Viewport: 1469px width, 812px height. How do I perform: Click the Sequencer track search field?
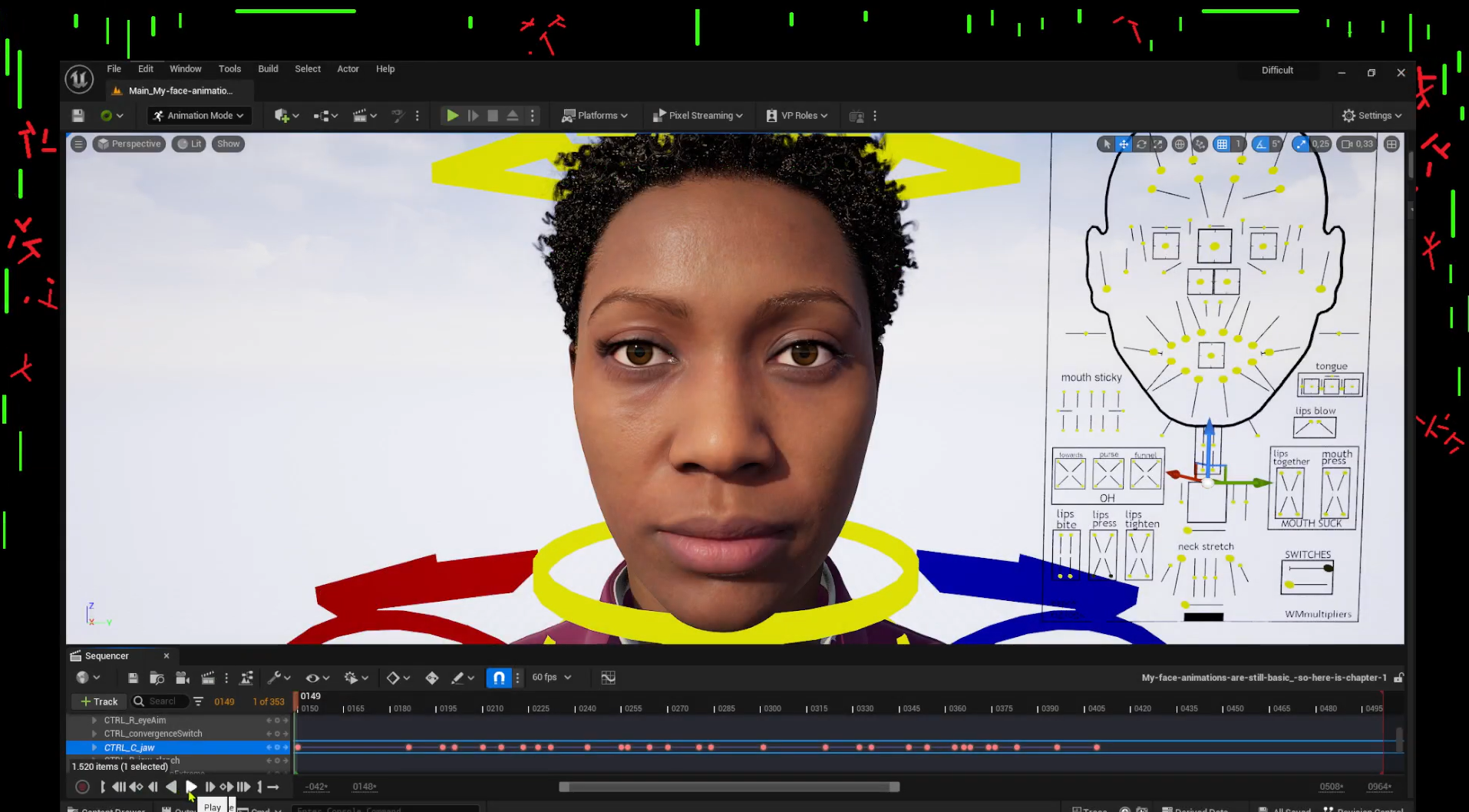coord(160,701)
